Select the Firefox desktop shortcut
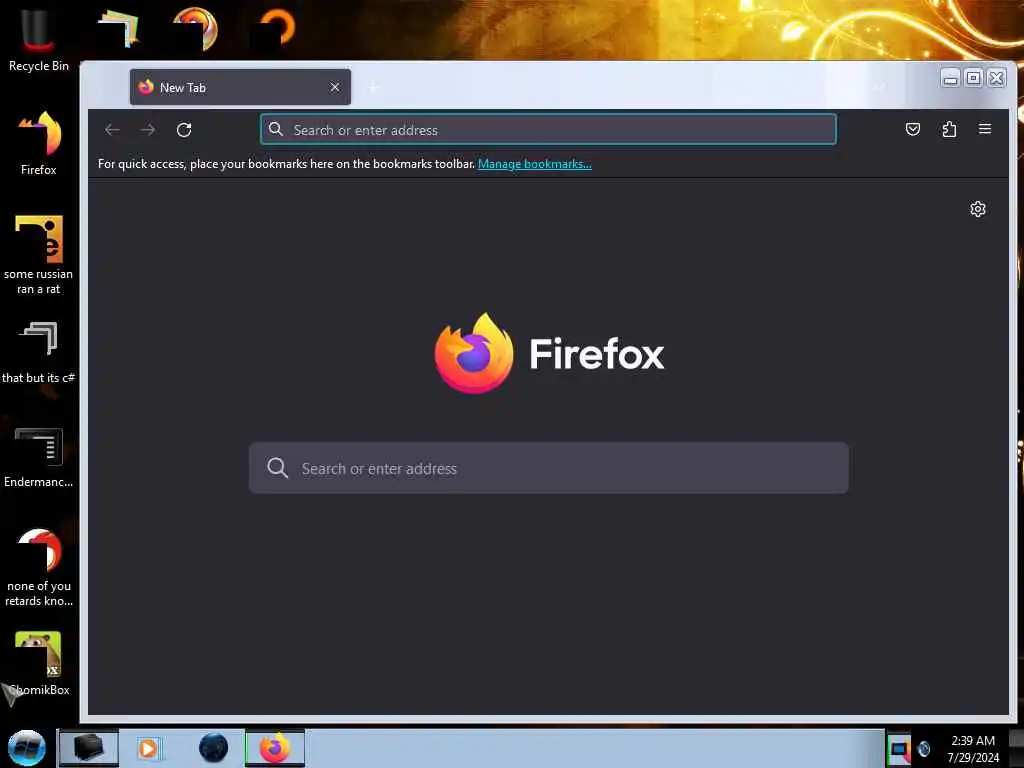Viewport: 1024px width, 768px height. tap(39, 144)
